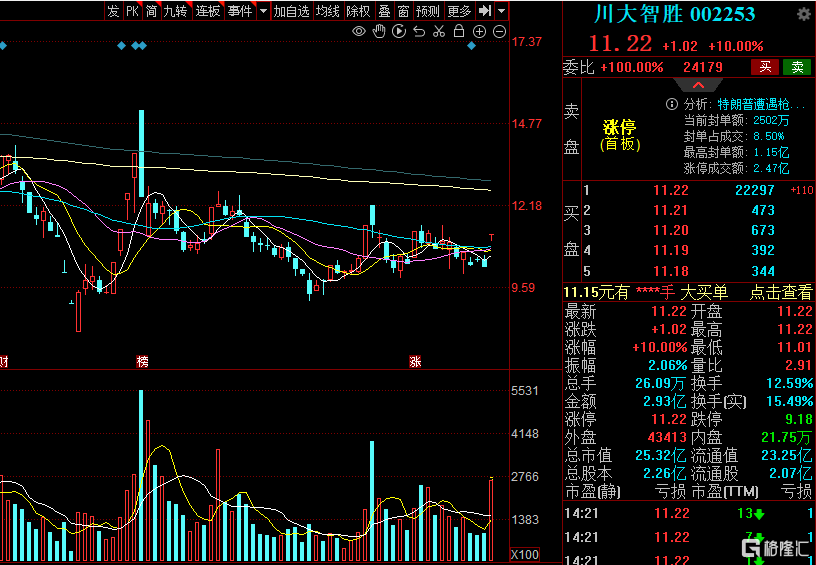Click buy level 1 volume 22297

(755, 190)
